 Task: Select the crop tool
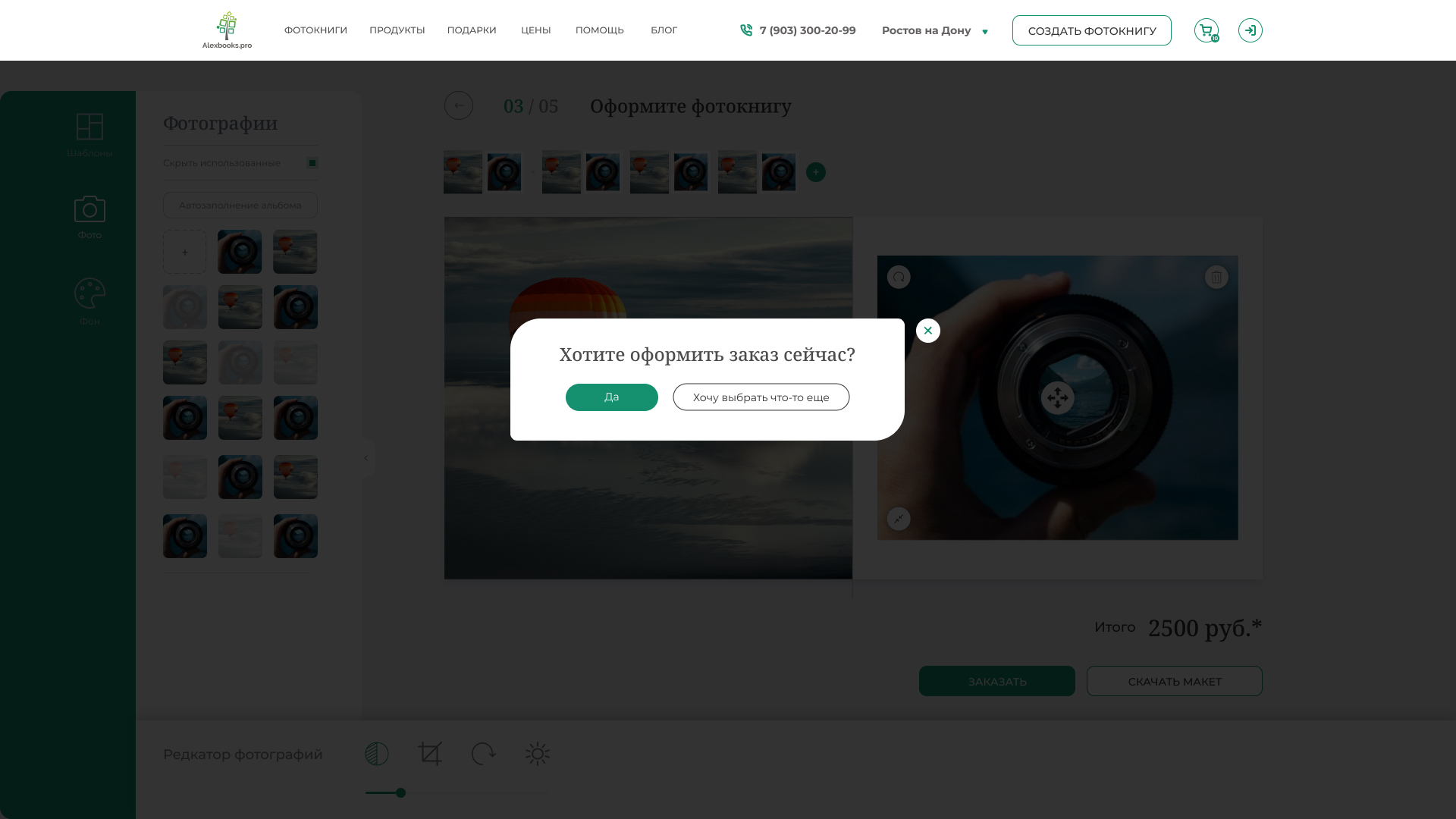430,754
